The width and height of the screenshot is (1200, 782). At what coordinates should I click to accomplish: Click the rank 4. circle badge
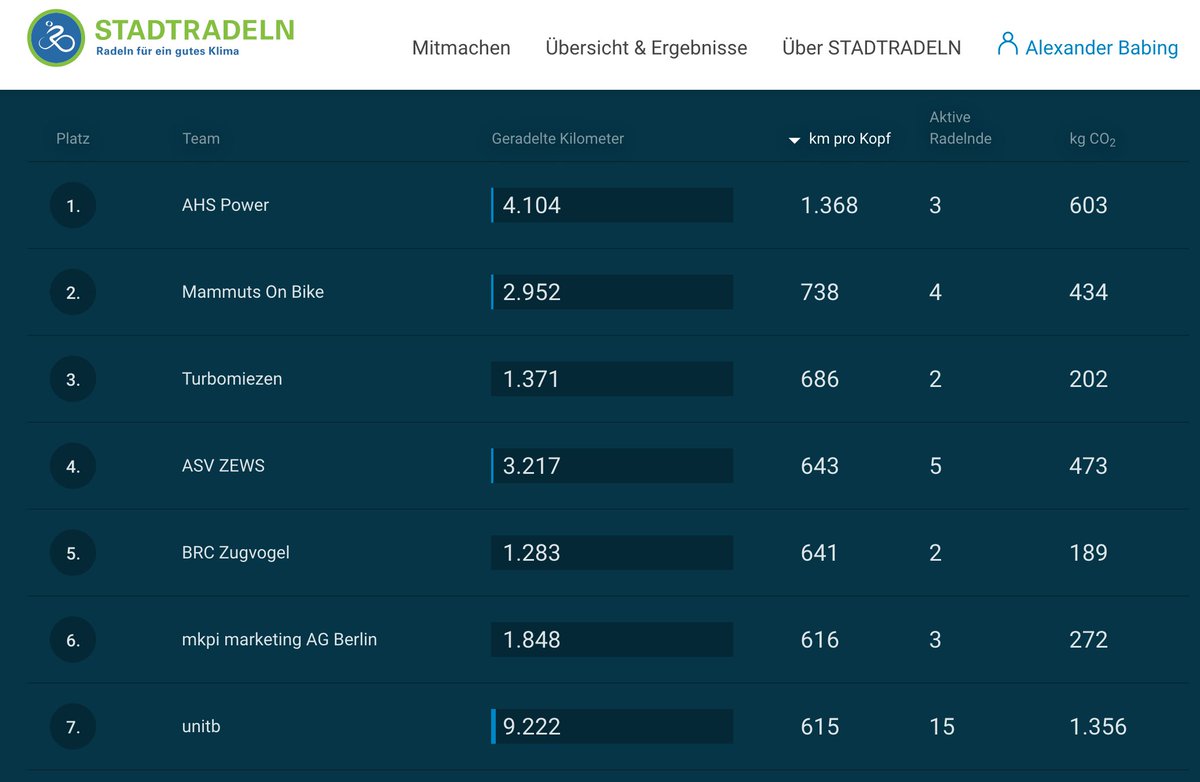pos(73,467)
